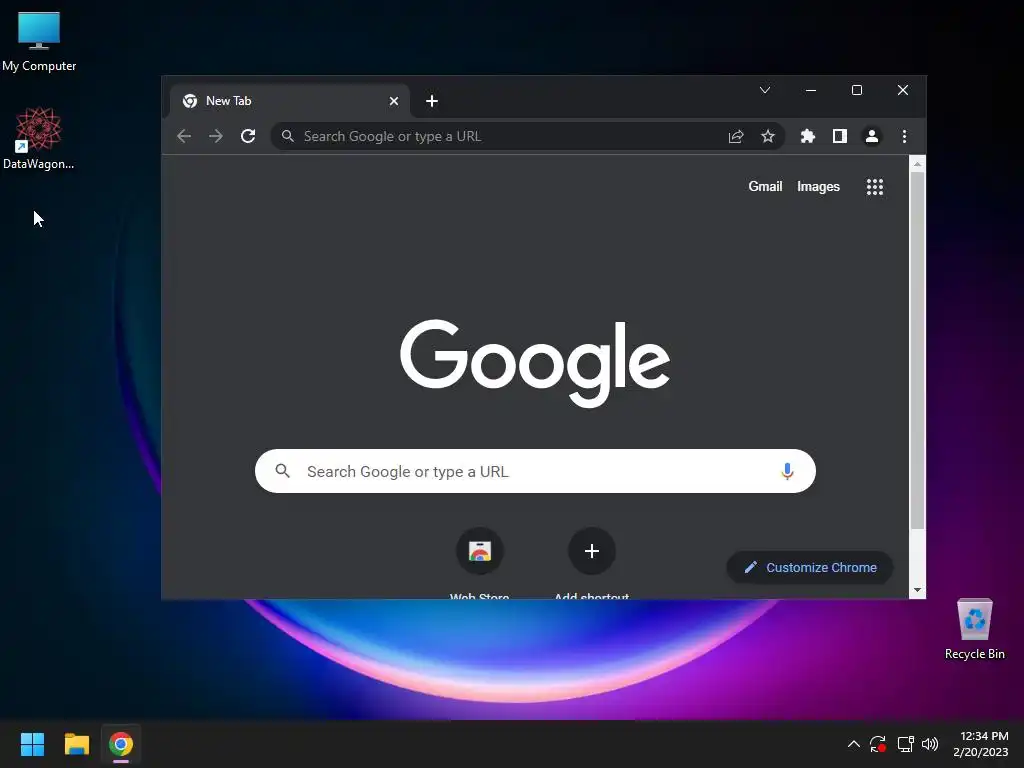The width and height of the screenshot is (1024, 768).
Task: Open the volume tray icon
Action: [929, 744]
